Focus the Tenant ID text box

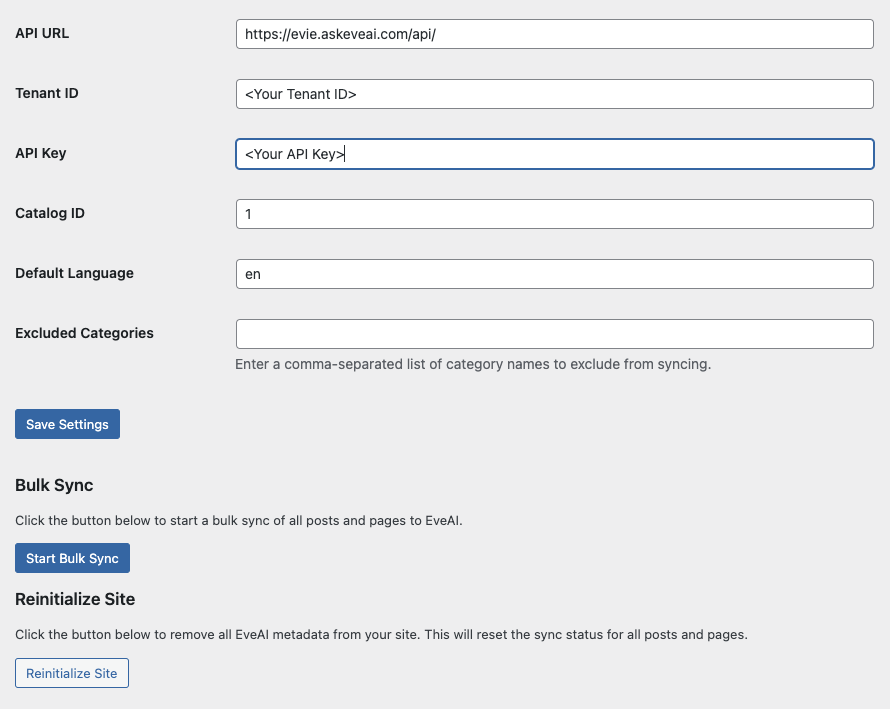point(554,94)
